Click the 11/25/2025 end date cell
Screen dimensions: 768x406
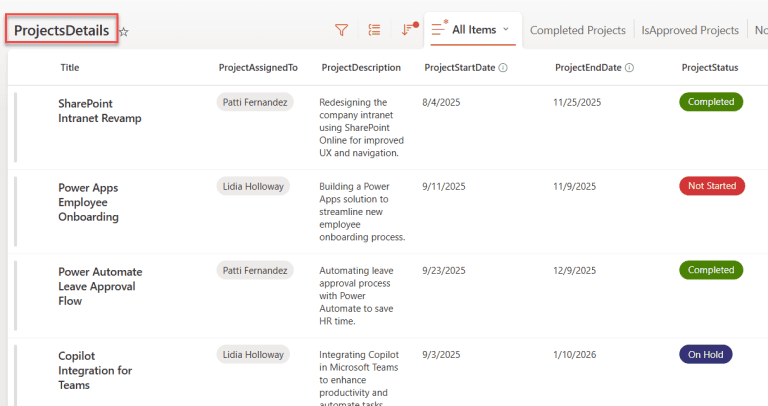577,102
